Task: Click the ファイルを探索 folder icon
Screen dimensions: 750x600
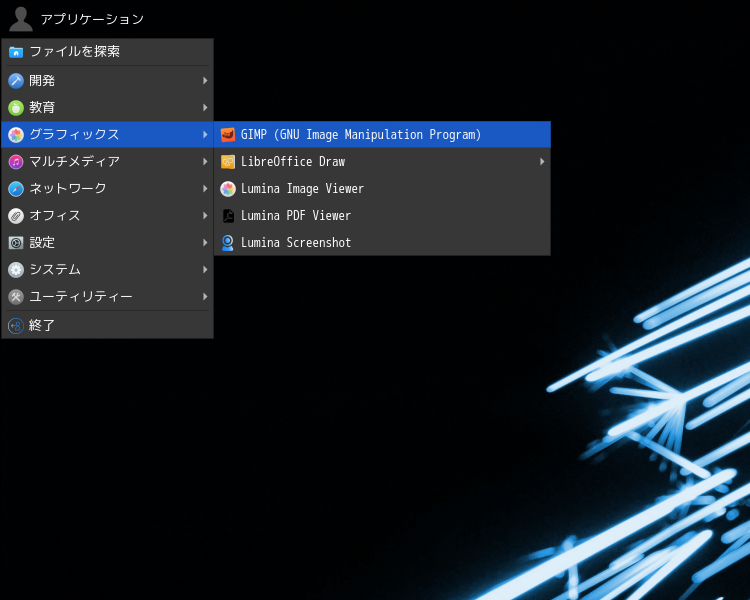Action: point(16,52)
